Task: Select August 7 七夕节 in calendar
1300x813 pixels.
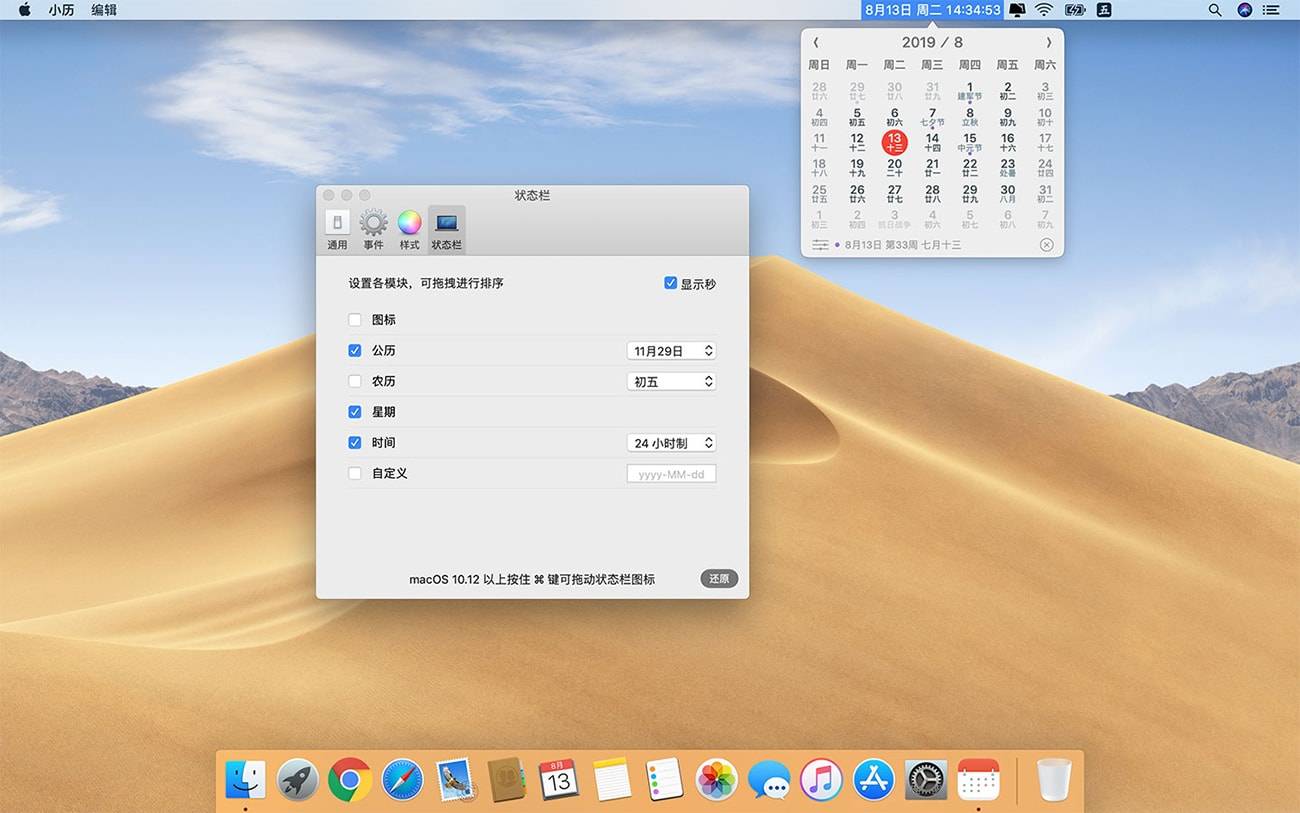Action: point(932,117)
